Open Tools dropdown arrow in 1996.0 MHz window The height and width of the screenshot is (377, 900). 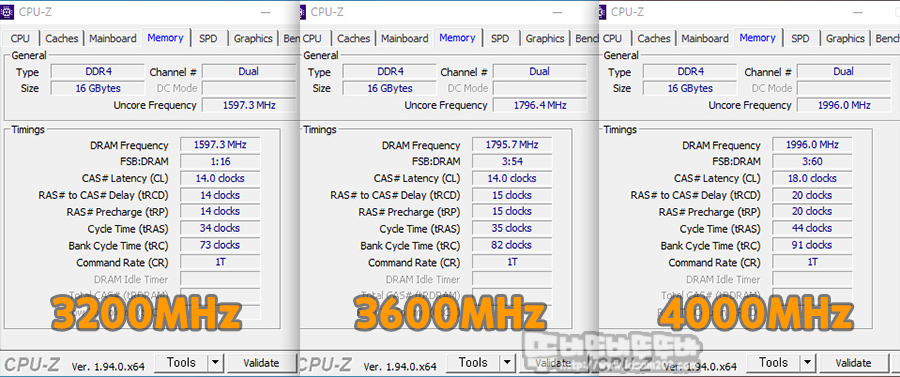click(x=808, y=363)
